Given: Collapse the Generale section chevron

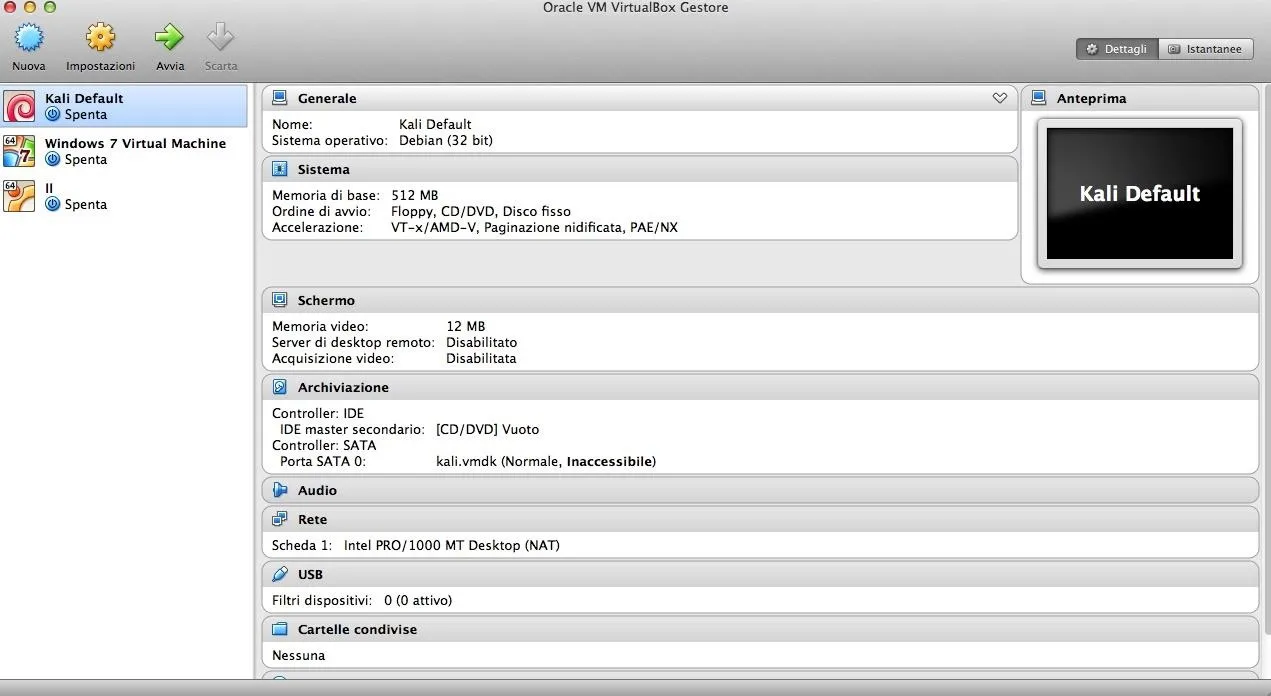Looking at the screenshot, I should [999, 98].
